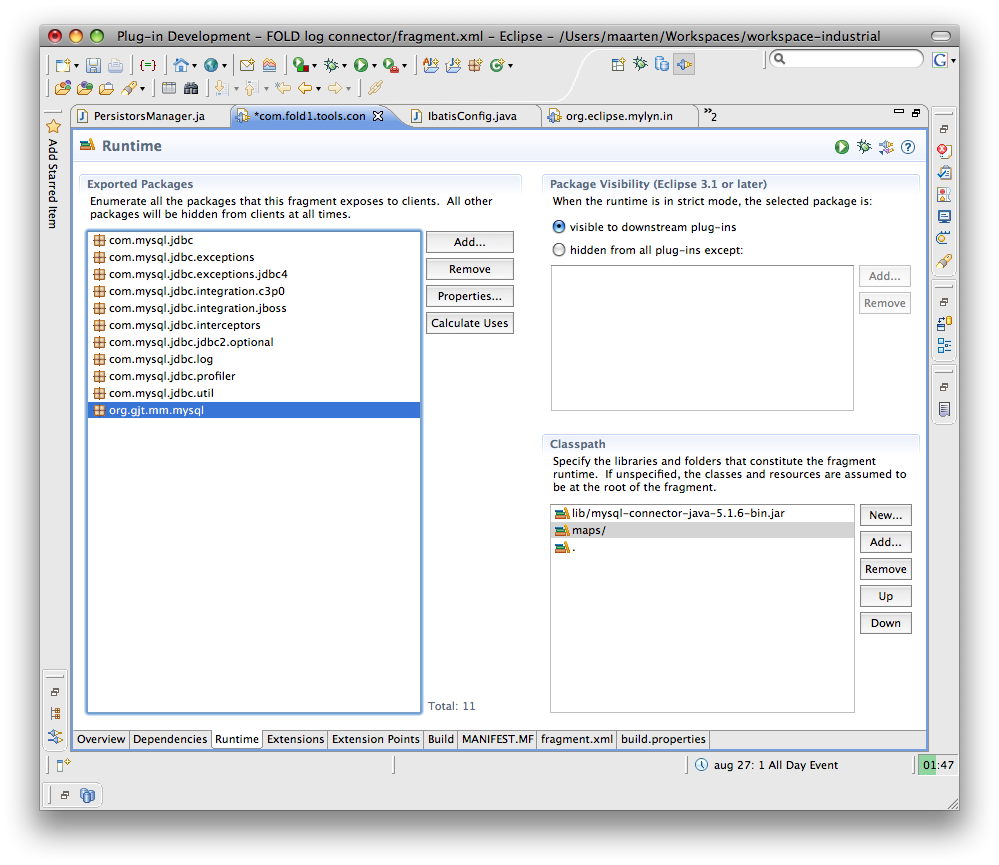The width and height of the screenshot is (999, 865).
Task: Expand the Run configurations dropdown arrow
Action: (x=374, y=66)
